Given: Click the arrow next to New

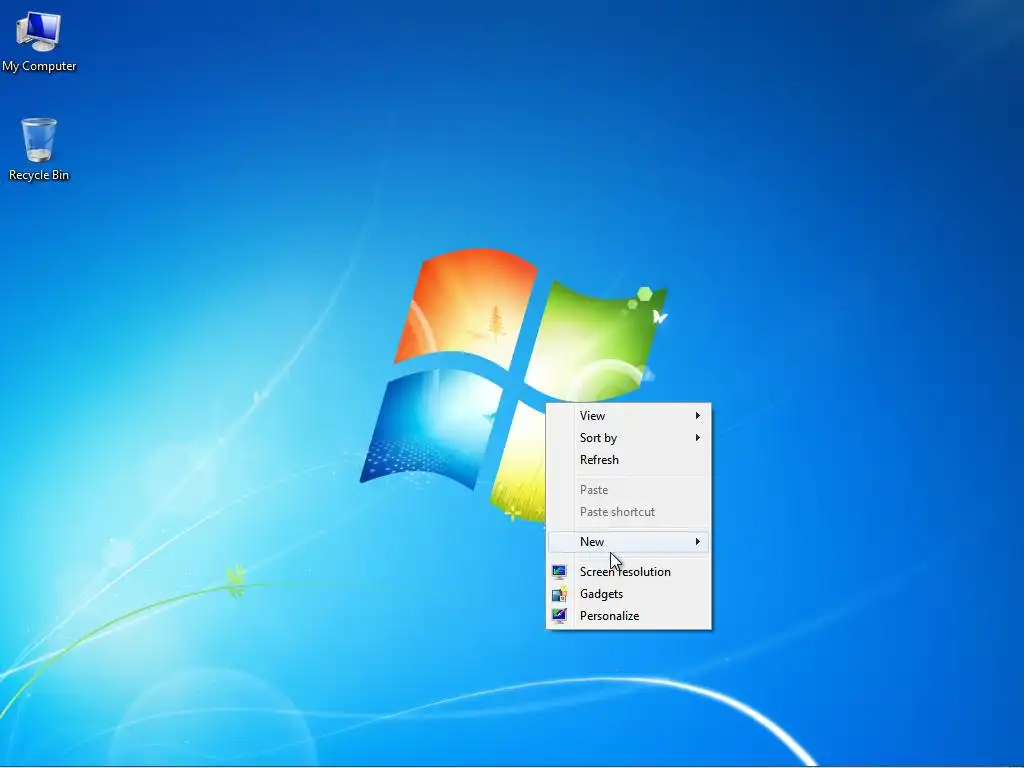Looking at the screenshot, I should [697, 542].
